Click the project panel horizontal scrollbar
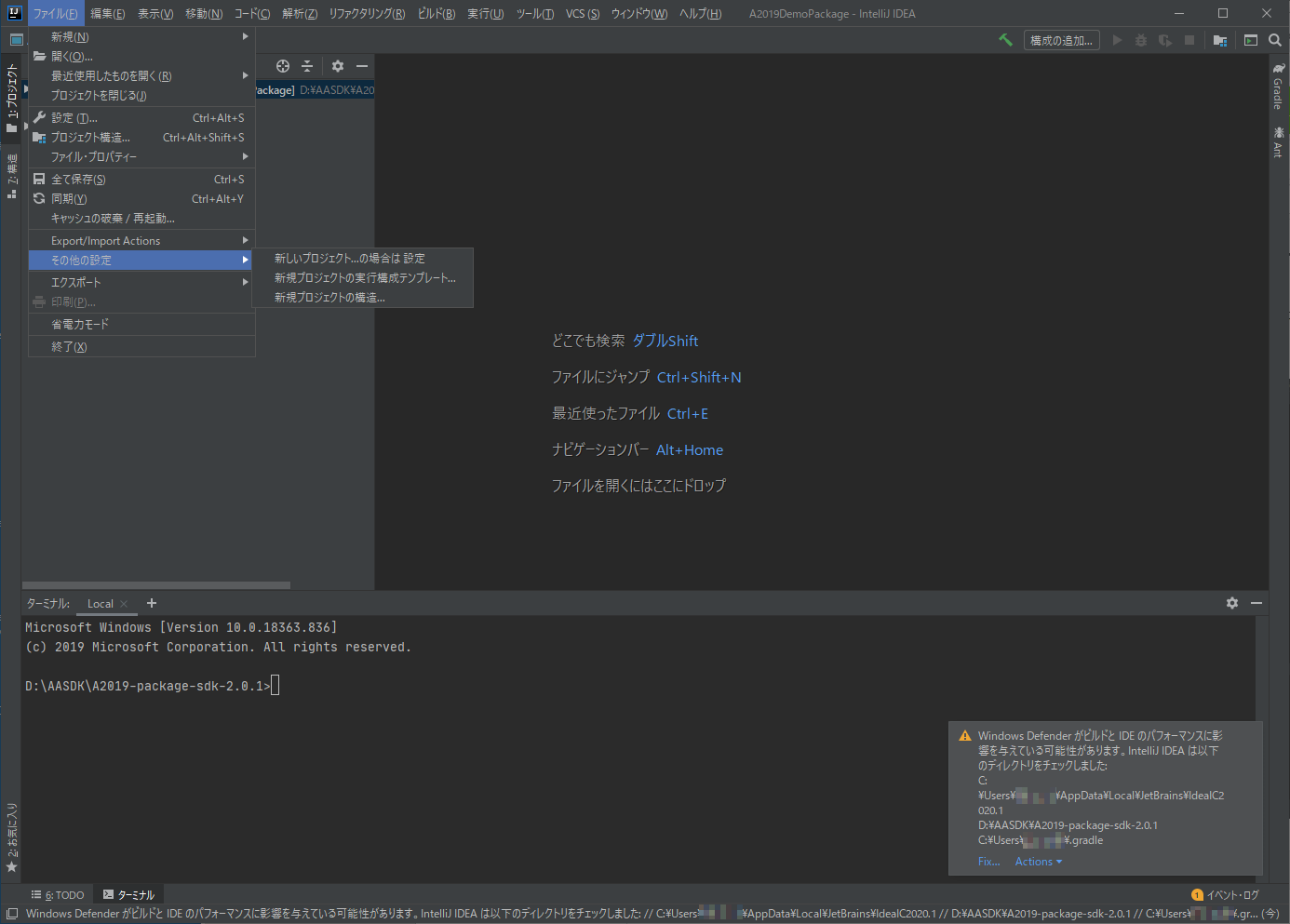 click(156, 585)
